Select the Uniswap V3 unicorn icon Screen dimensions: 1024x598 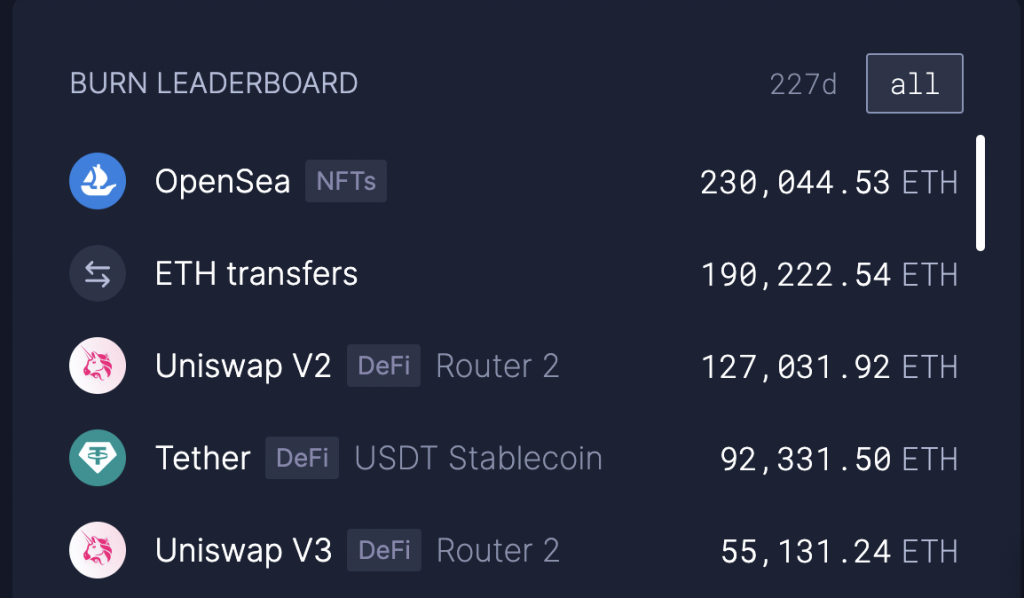[x=97, y=550]
